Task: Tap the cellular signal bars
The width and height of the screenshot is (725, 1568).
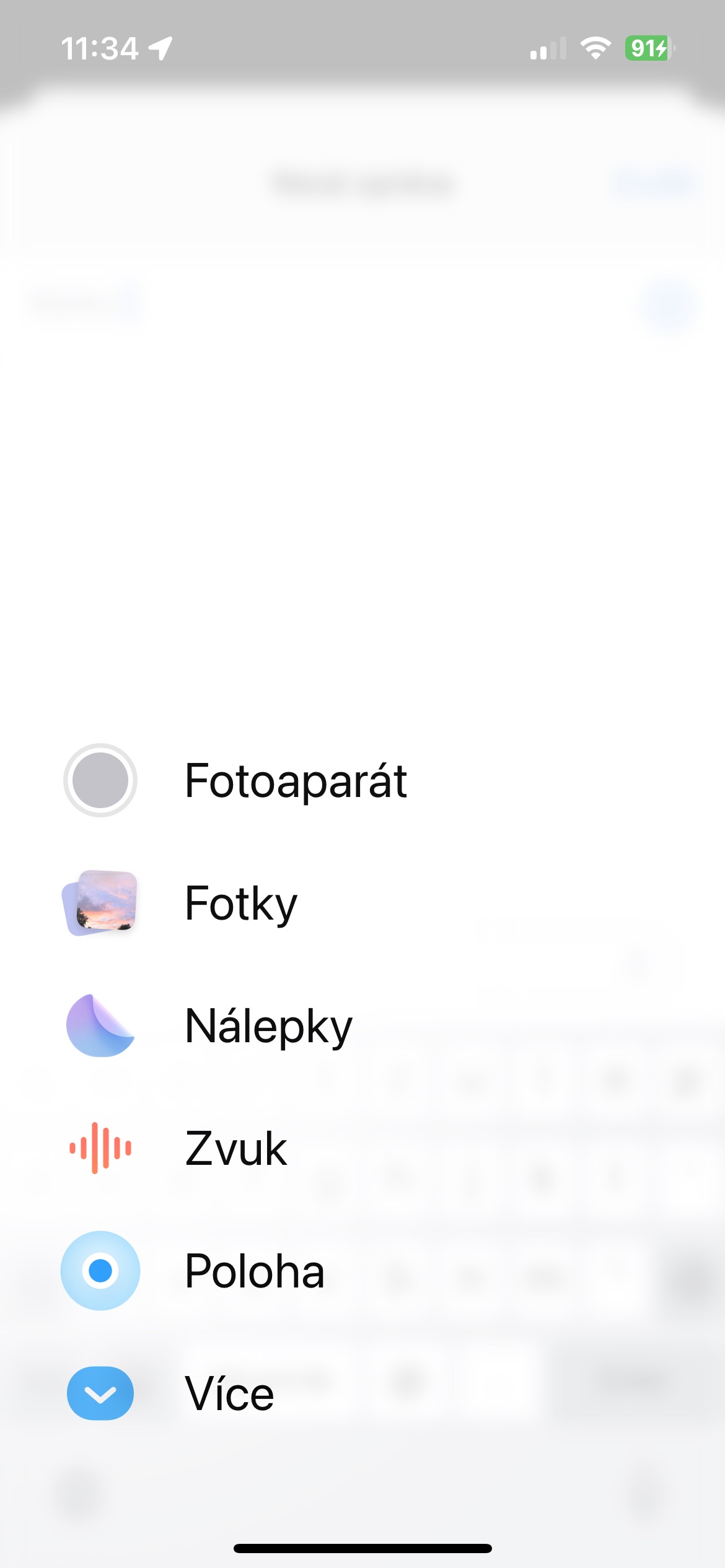Action: (x=548, y=48)
